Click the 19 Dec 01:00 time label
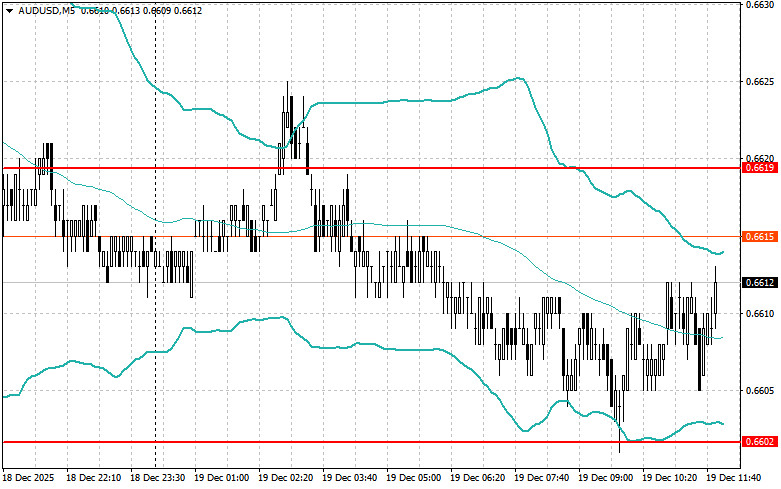The image size is (781, 489). (x=221, y=478)
